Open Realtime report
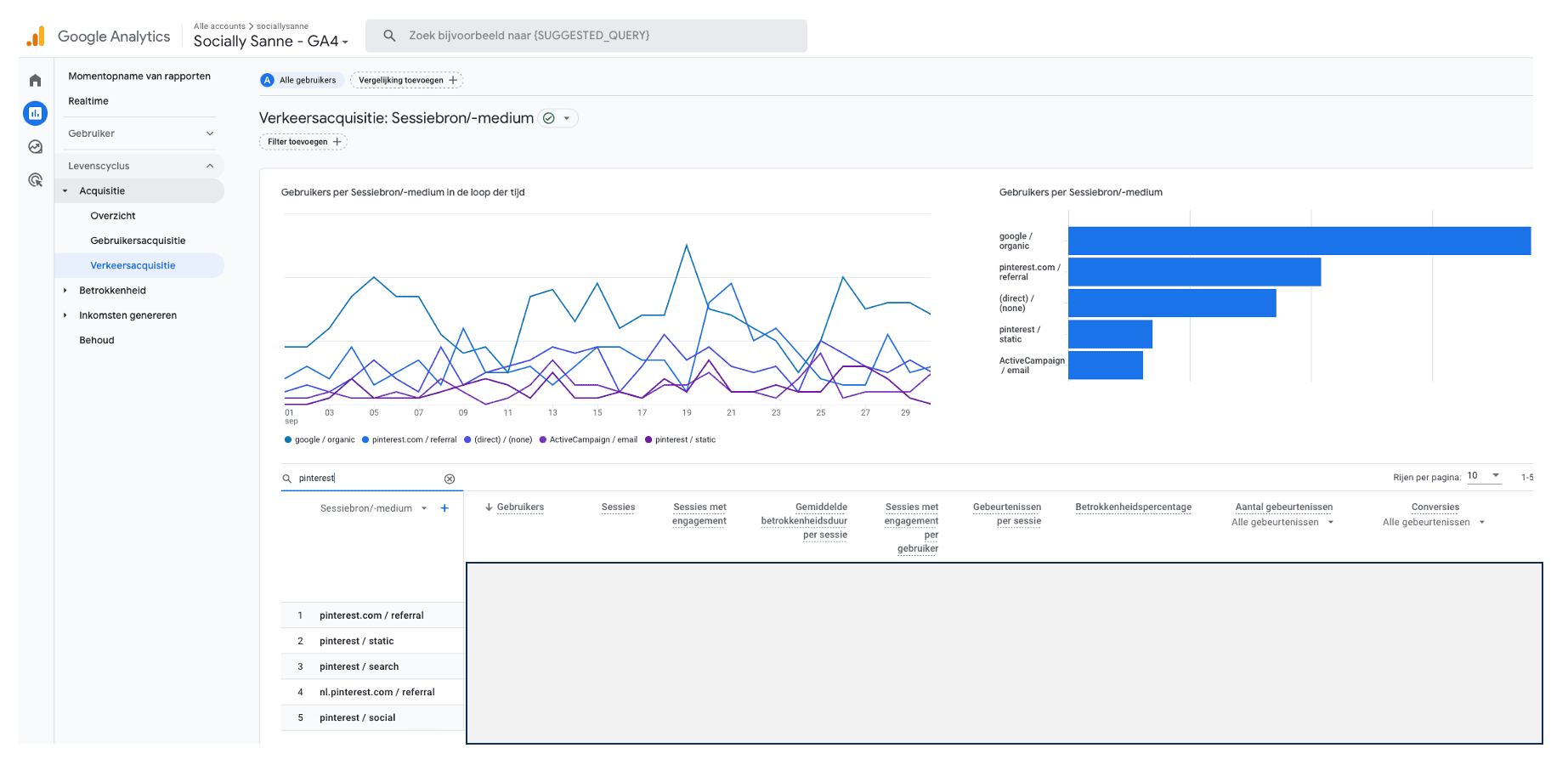 tap(88, 101)
